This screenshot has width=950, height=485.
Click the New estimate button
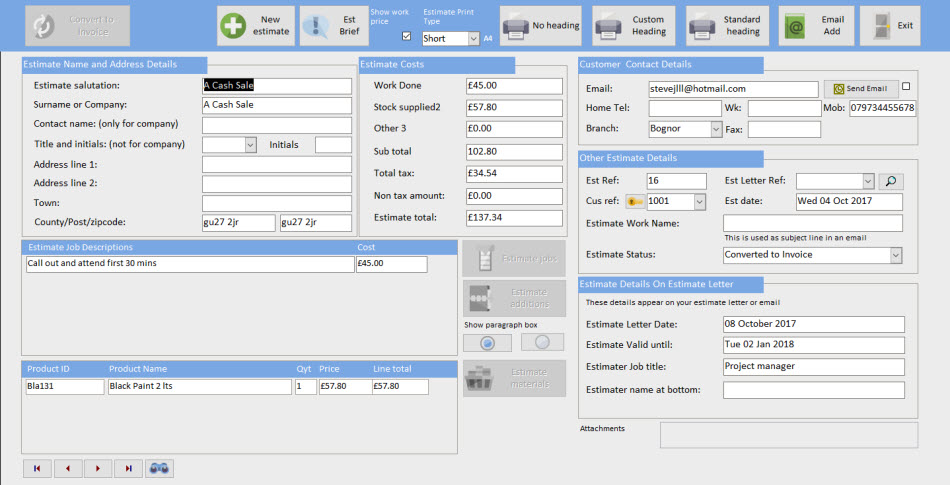point(256,26)
